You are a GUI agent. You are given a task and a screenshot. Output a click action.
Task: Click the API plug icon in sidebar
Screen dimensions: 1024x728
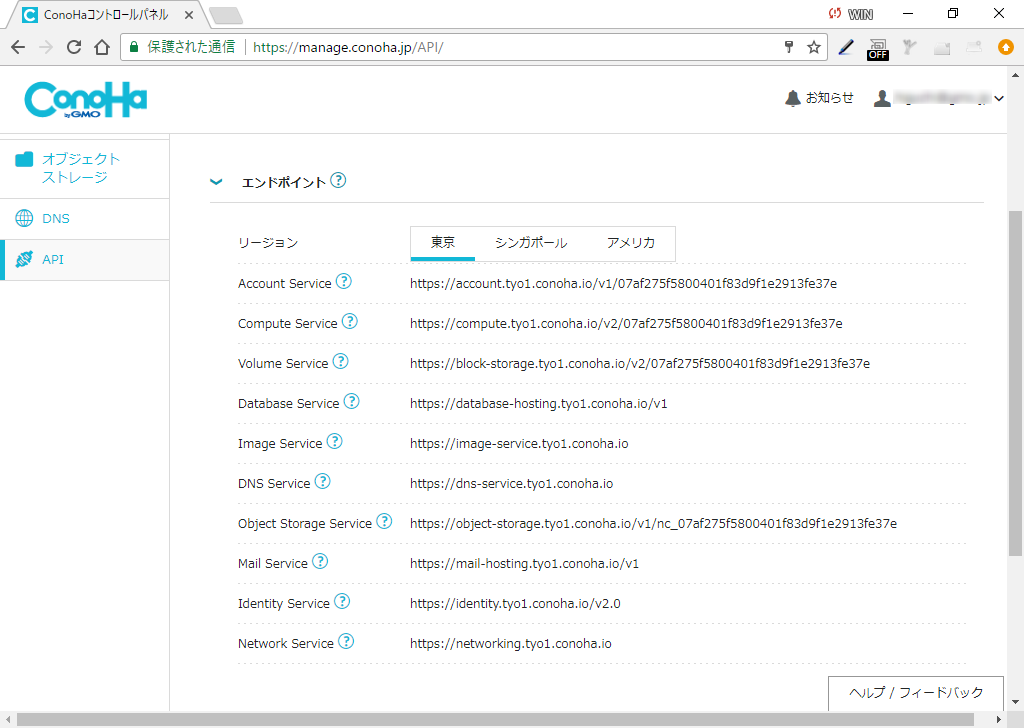(x=24, y=259)
